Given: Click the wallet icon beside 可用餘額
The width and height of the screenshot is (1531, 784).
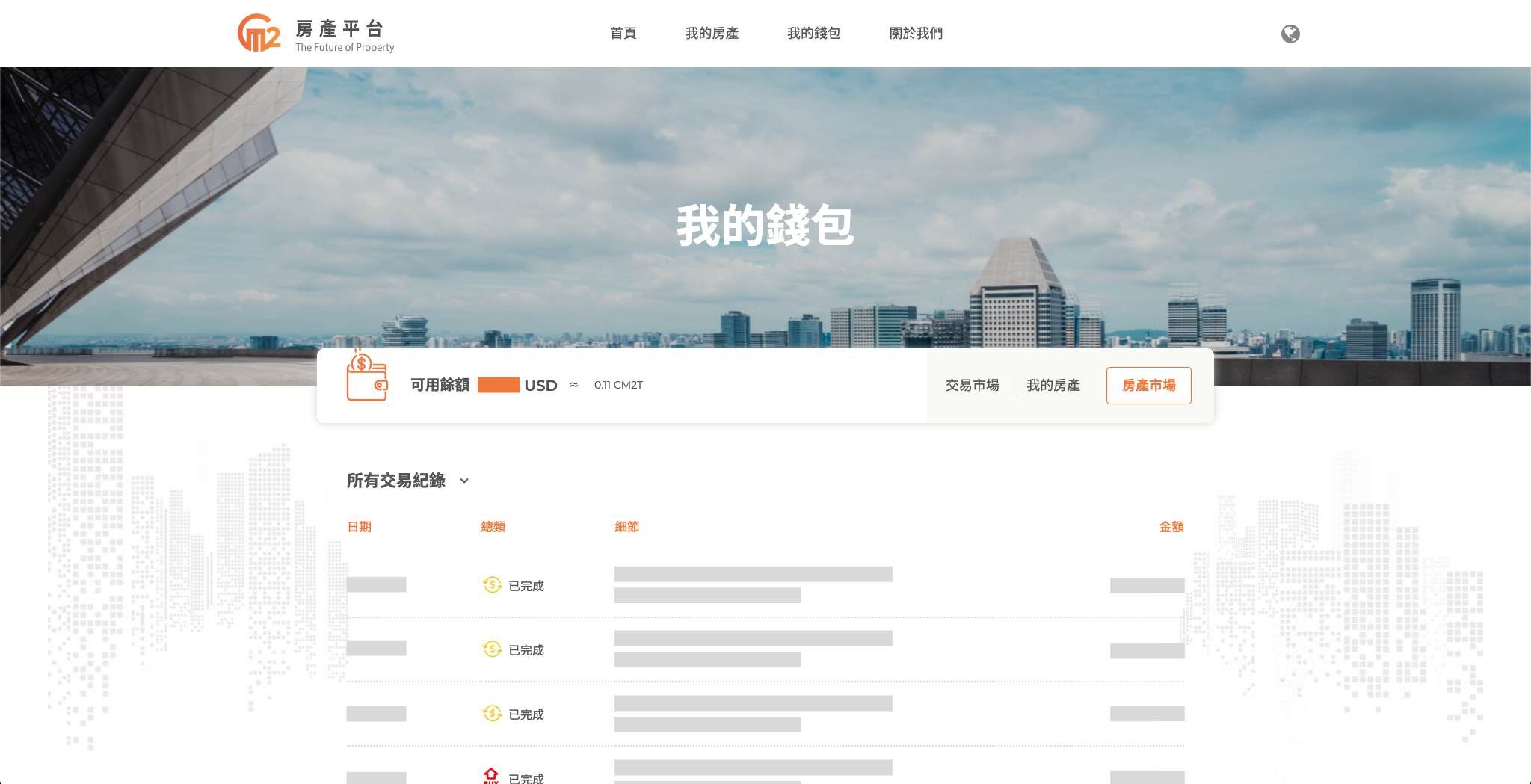Looking at the screenshot, I should (x=366, y=377).
